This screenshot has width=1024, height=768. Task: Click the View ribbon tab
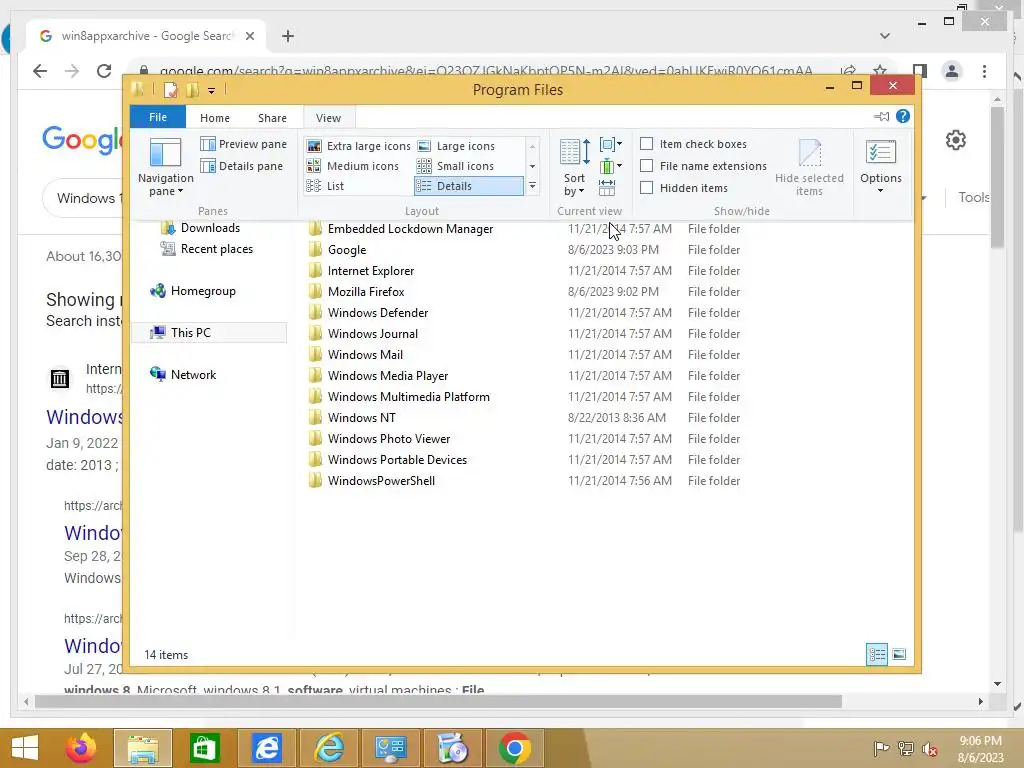point(328,118)
